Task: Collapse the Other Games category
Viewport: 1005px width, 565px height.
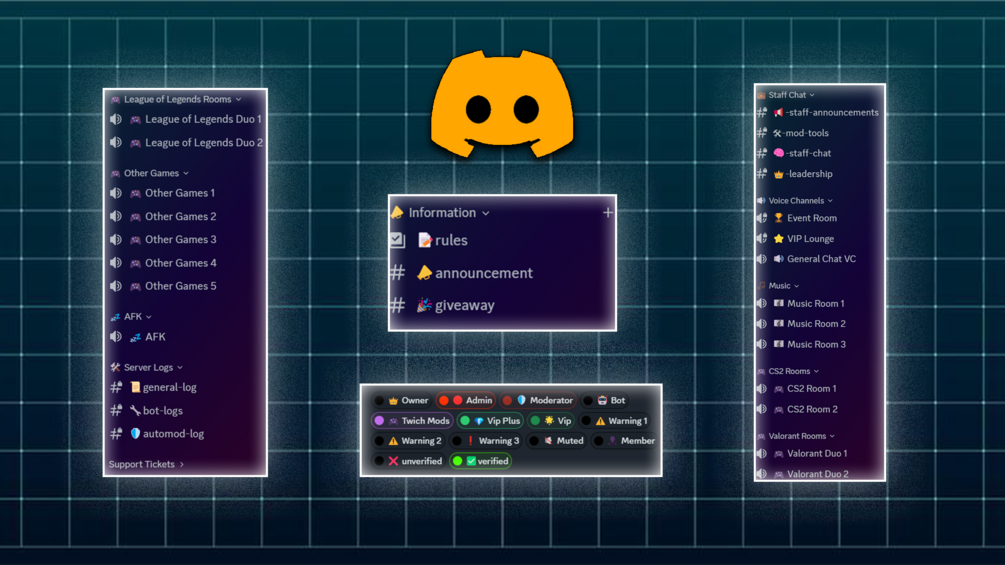Action: [150, 173]
